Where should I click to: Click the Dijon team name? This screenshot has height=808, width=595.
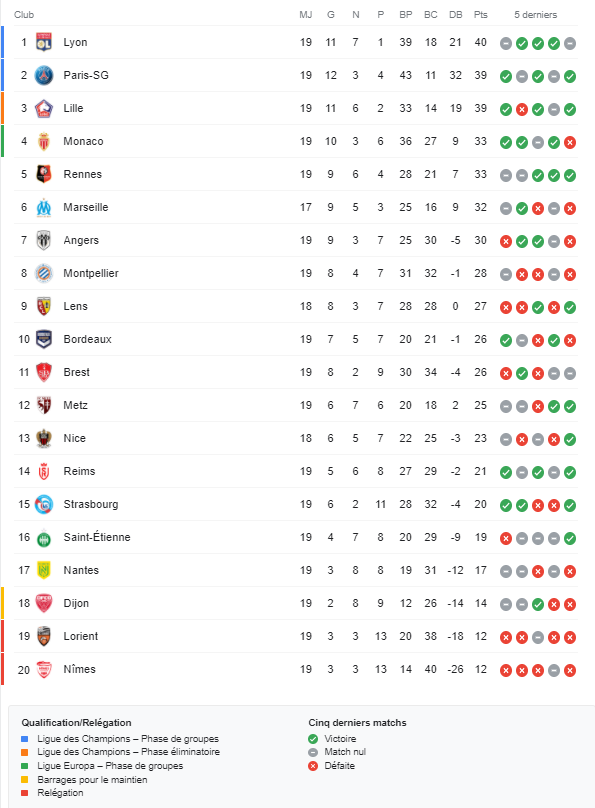(76, 603)
